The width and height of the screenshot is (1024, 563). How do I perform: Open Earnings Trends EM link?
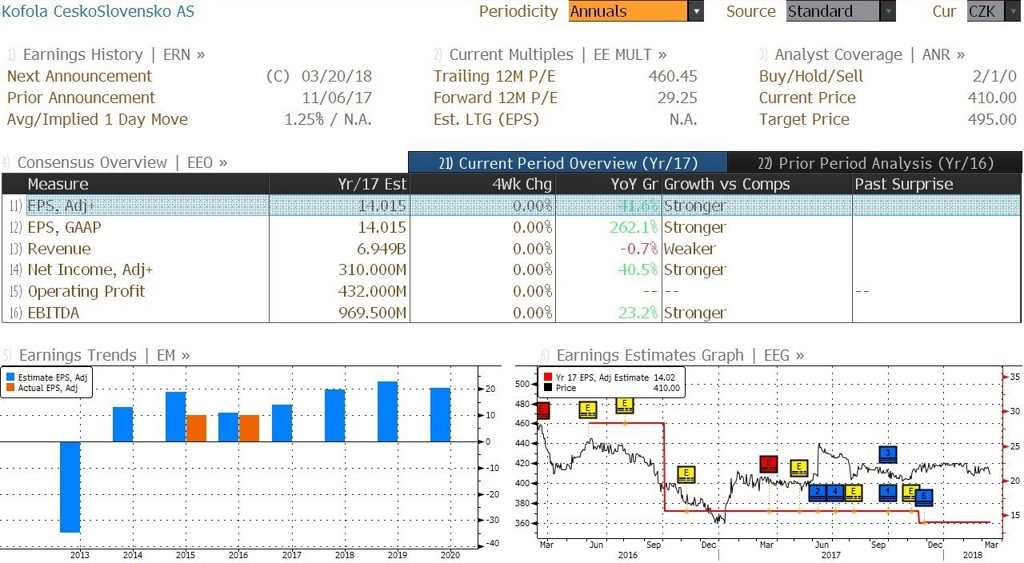coord(104,355)
